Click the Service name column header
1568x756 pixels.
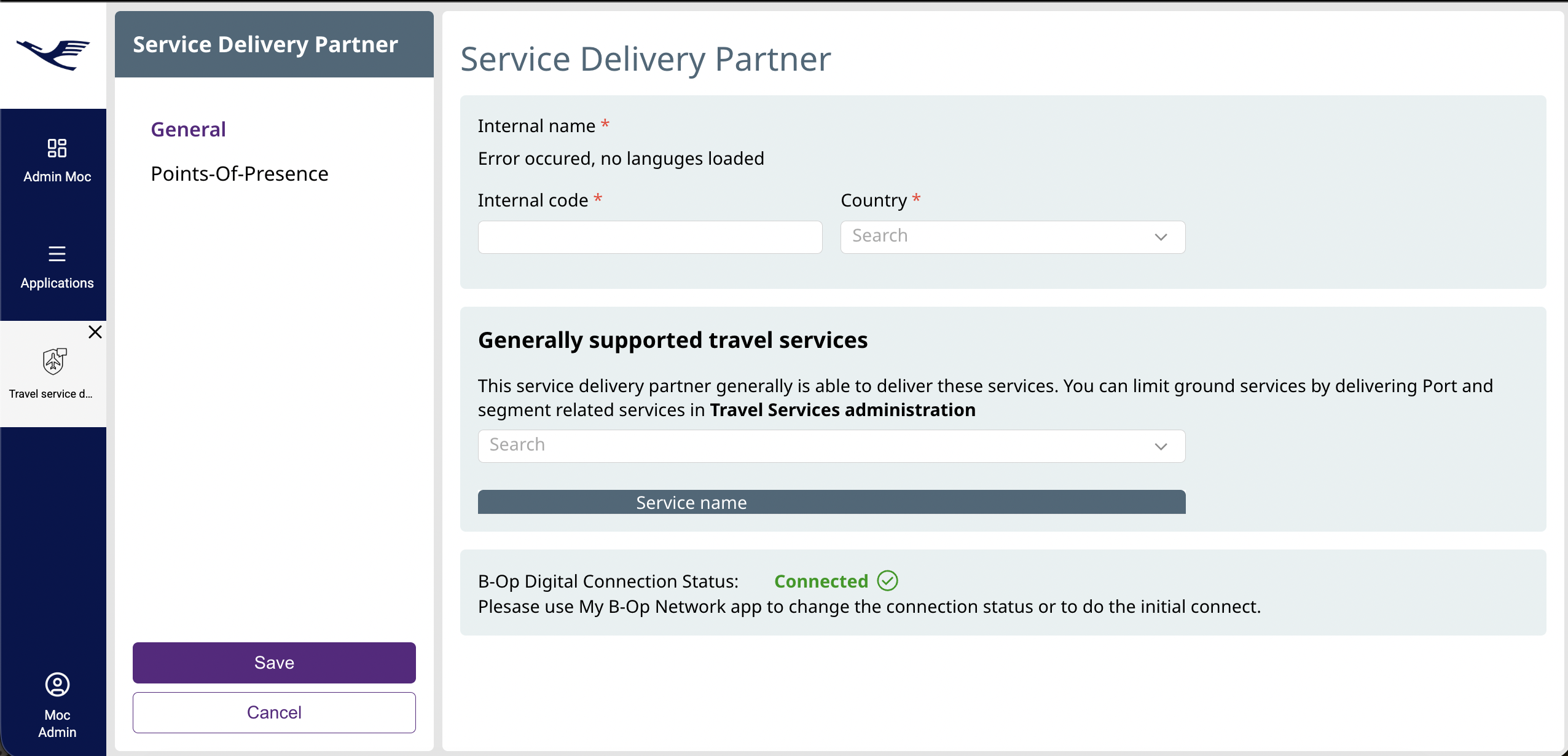click(691, 502)
